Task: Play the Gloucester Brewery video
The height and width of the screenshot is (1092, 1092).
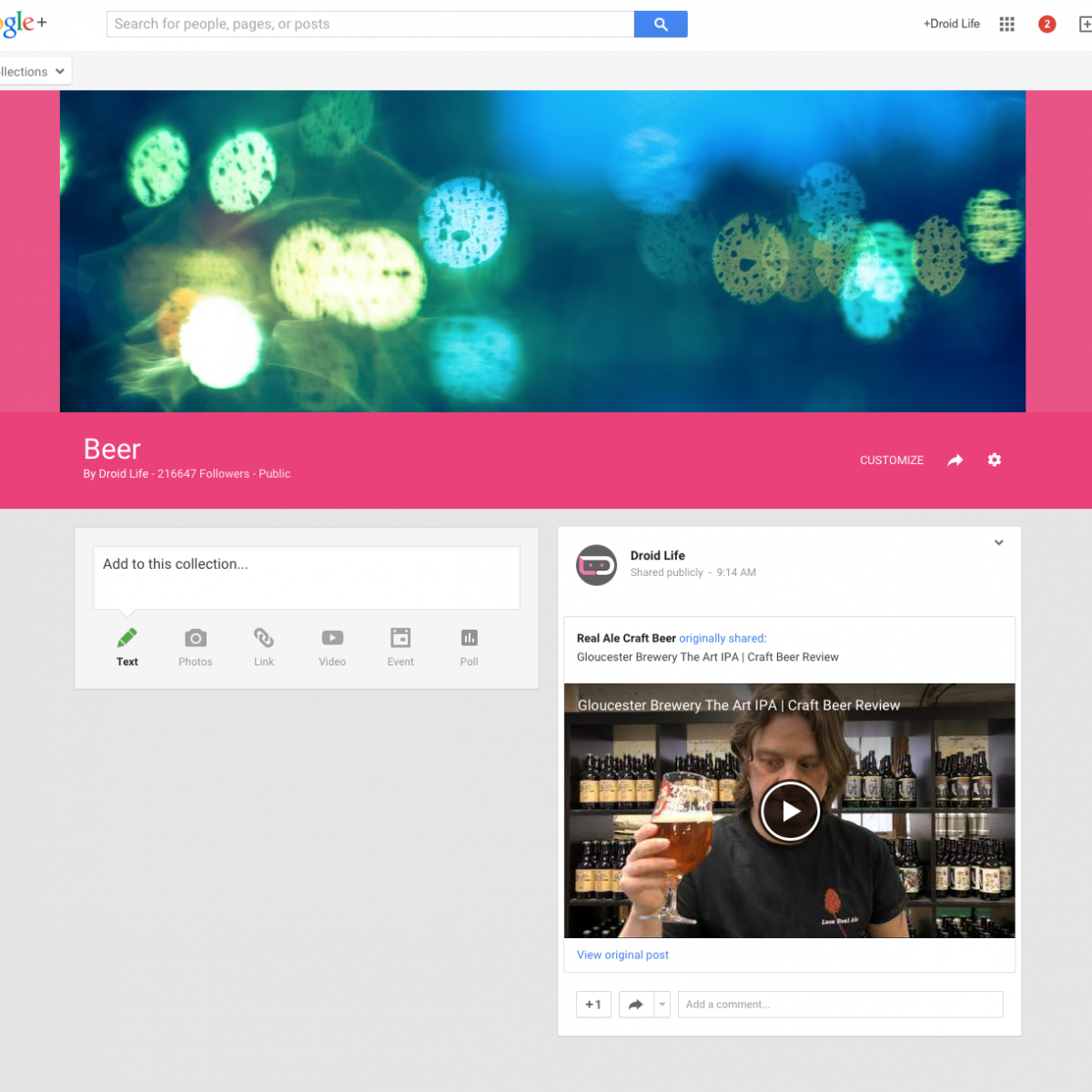Action: click(791, 810)
